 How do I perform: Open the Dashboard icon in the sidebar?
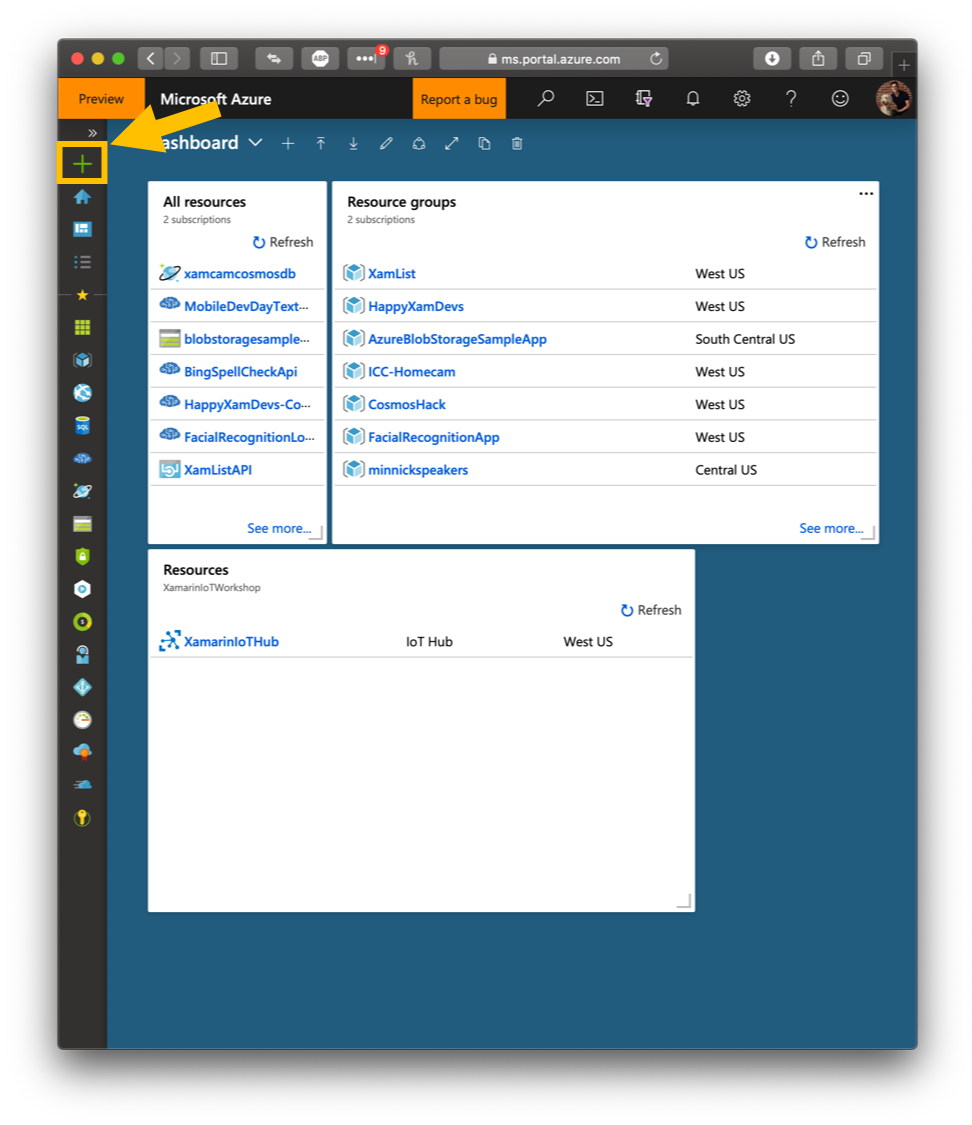82,229
